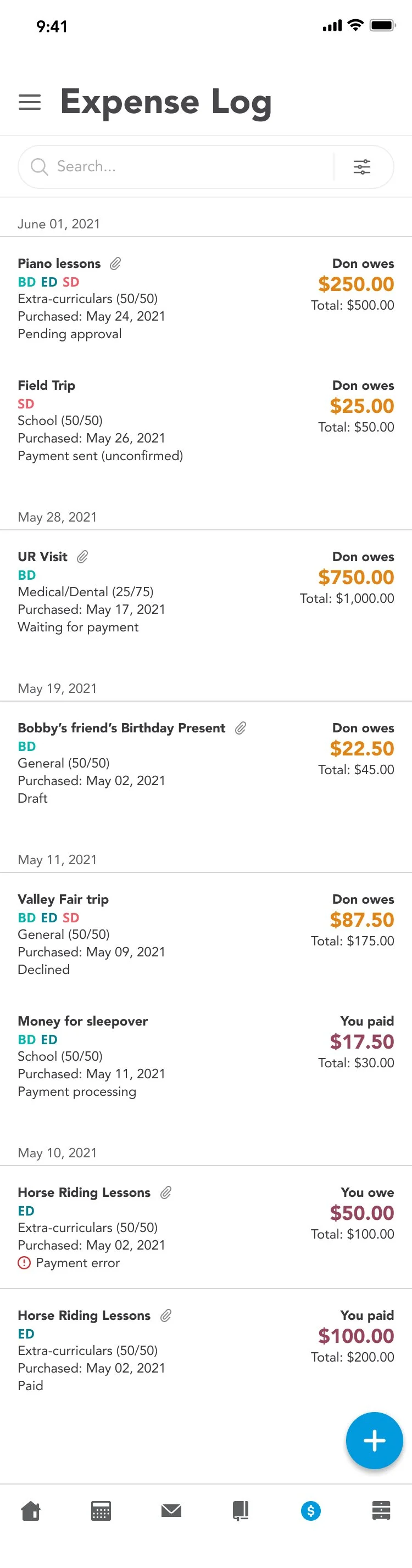The width and height of the screenshot is (412, 1568).
Task: Open the paid Horse Riding Lessons attachment
Action: (x=166, y=1315)
